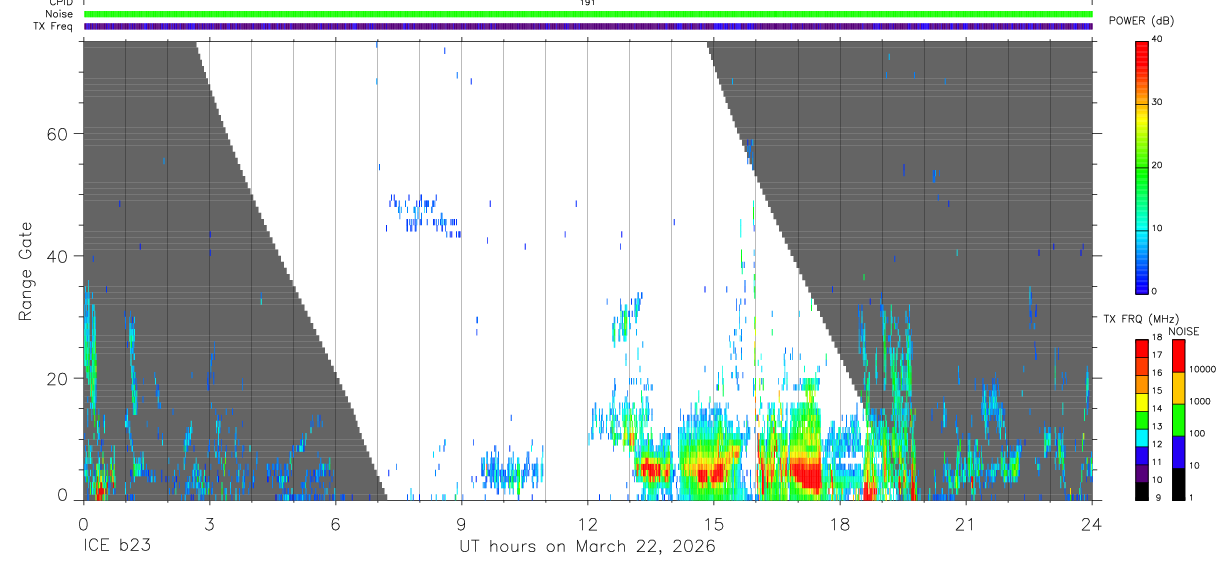Click the 30 label on the POWER scale

point(1159,103)
